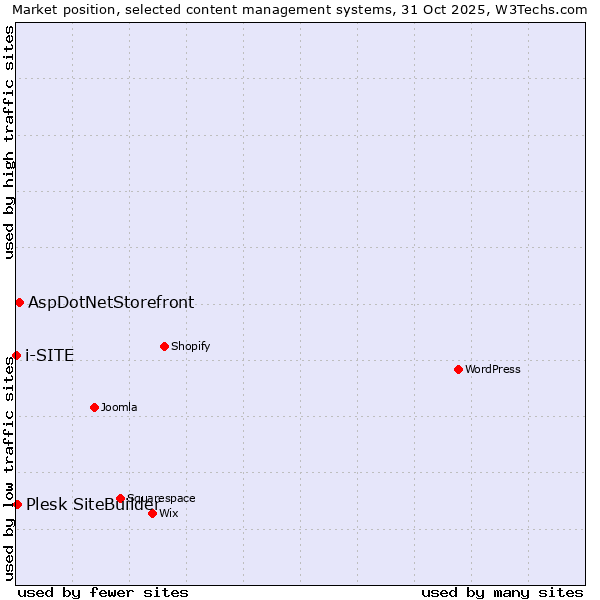Click the 'used by high traffic sites' axis label
Image resolution: width=600 pixels, height=600 pixels.
(9, 142)
